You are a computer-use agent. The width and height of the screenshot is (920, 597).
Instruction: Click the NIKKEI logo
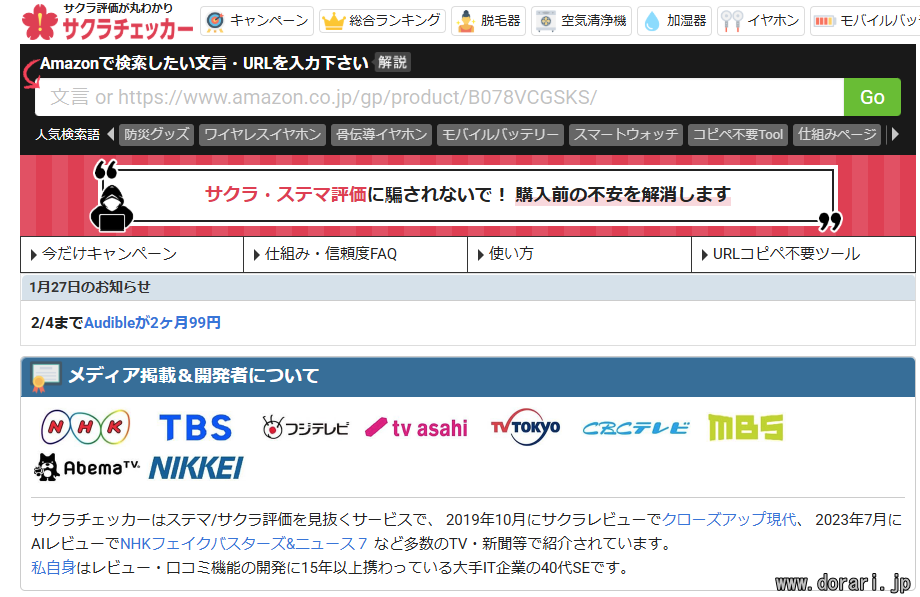point(196,468)
